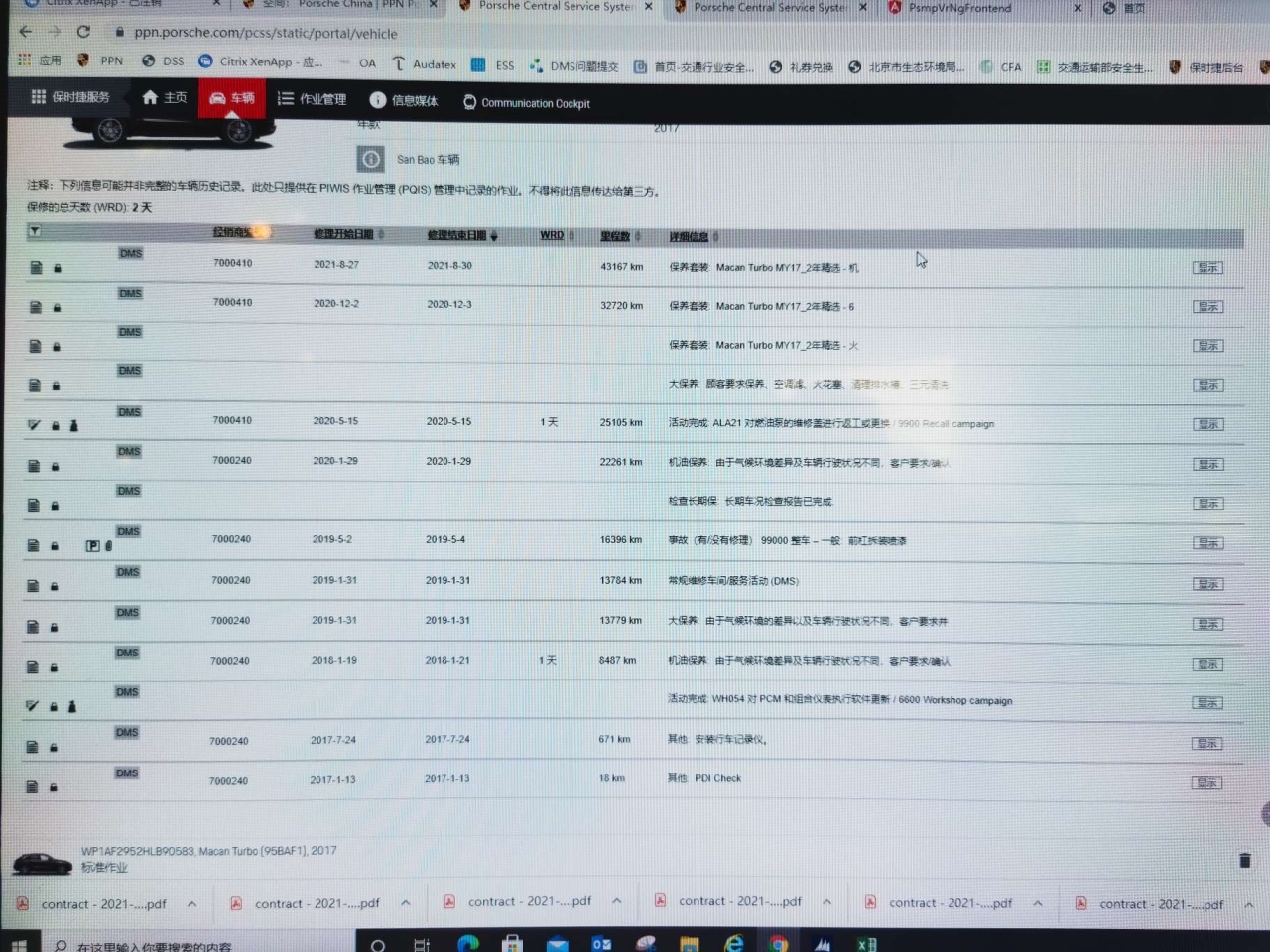Click the 25105 km mileage cell
The width and height of the screenshot is (1270, 952).
(x=621, y=422)
